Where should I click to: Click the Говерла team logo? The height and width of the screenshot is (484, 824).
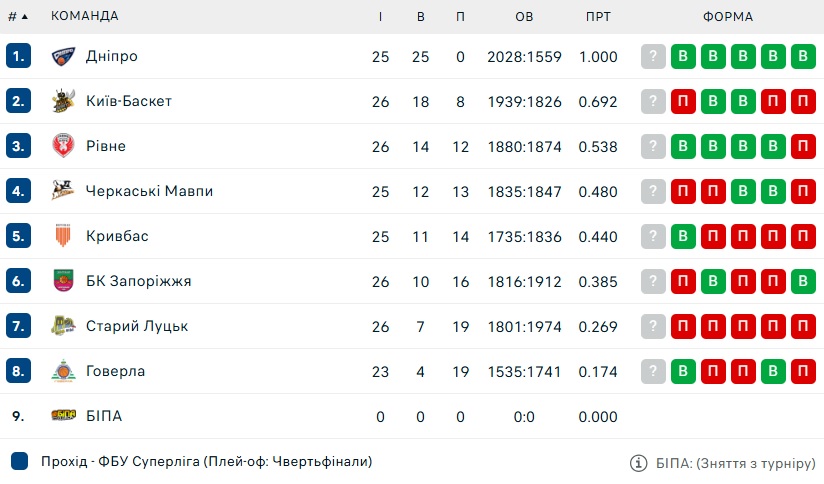pos(63,371)
